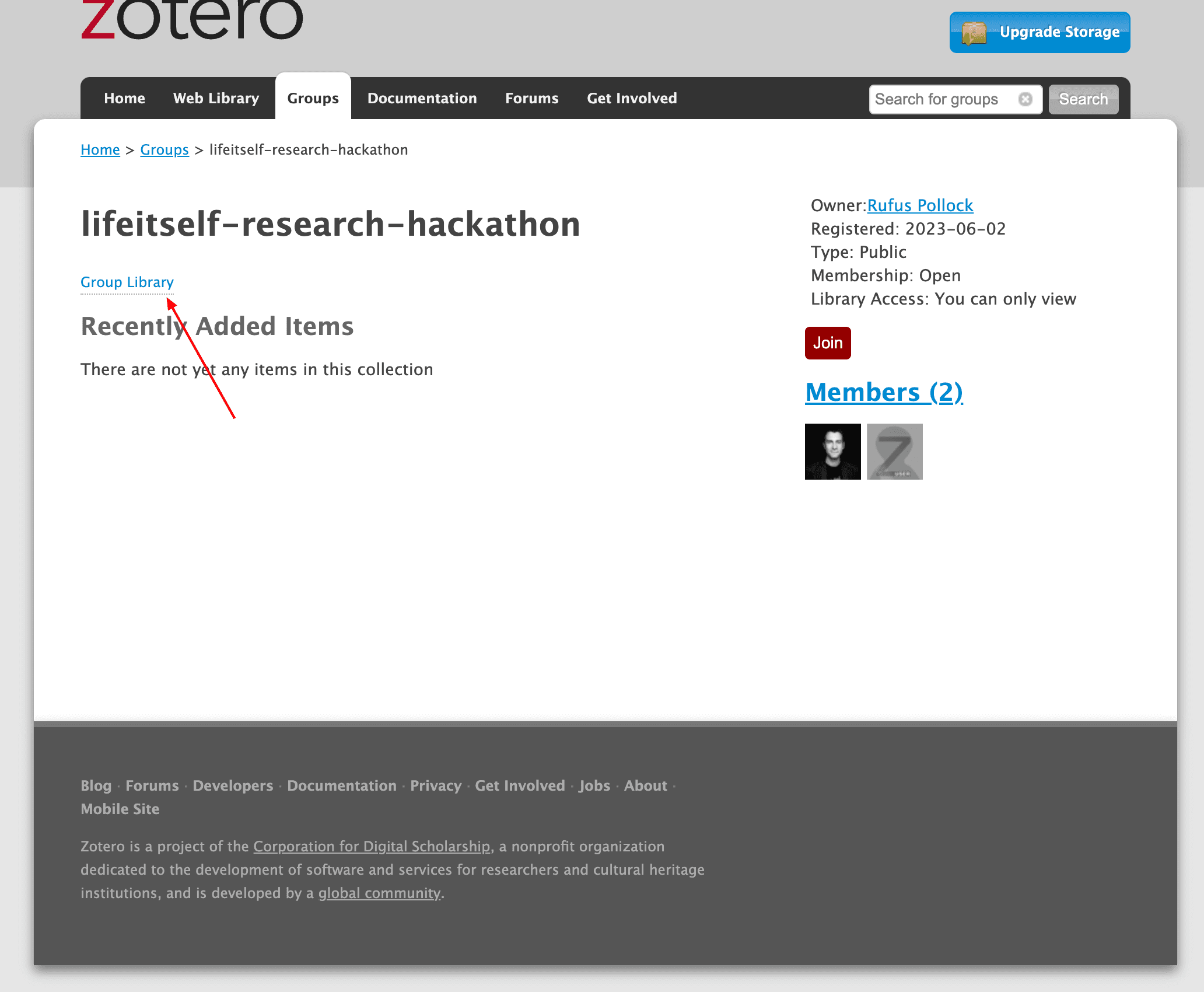Open the default Z member avatar
The height and width of the screenshot is (992, 1204).
click(x=894, y=452)
